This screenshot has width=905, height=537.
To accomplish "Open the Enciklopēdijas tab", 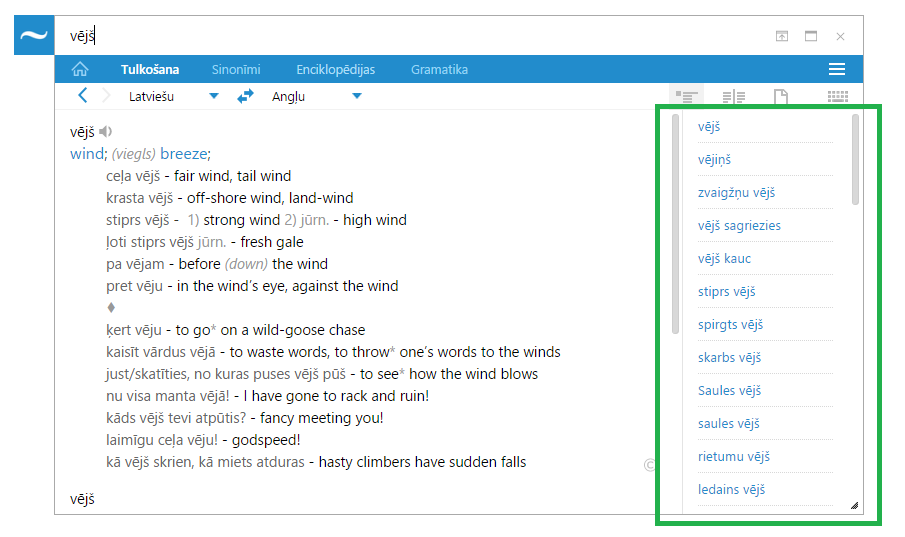I will pos(335,70).
